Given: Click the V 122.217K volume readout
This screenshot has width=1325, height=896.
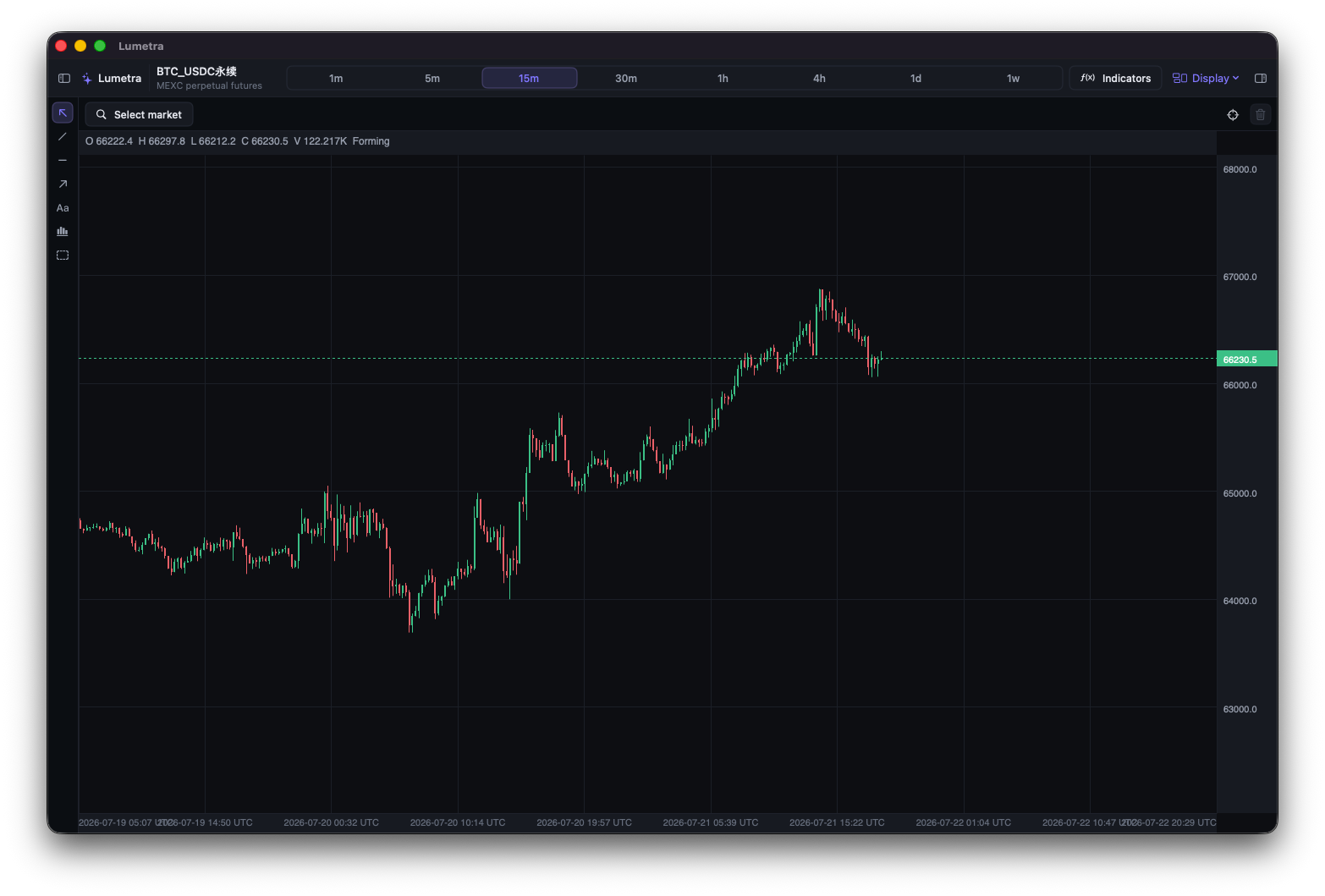Looking at the screenshot, I should (321, 142).
